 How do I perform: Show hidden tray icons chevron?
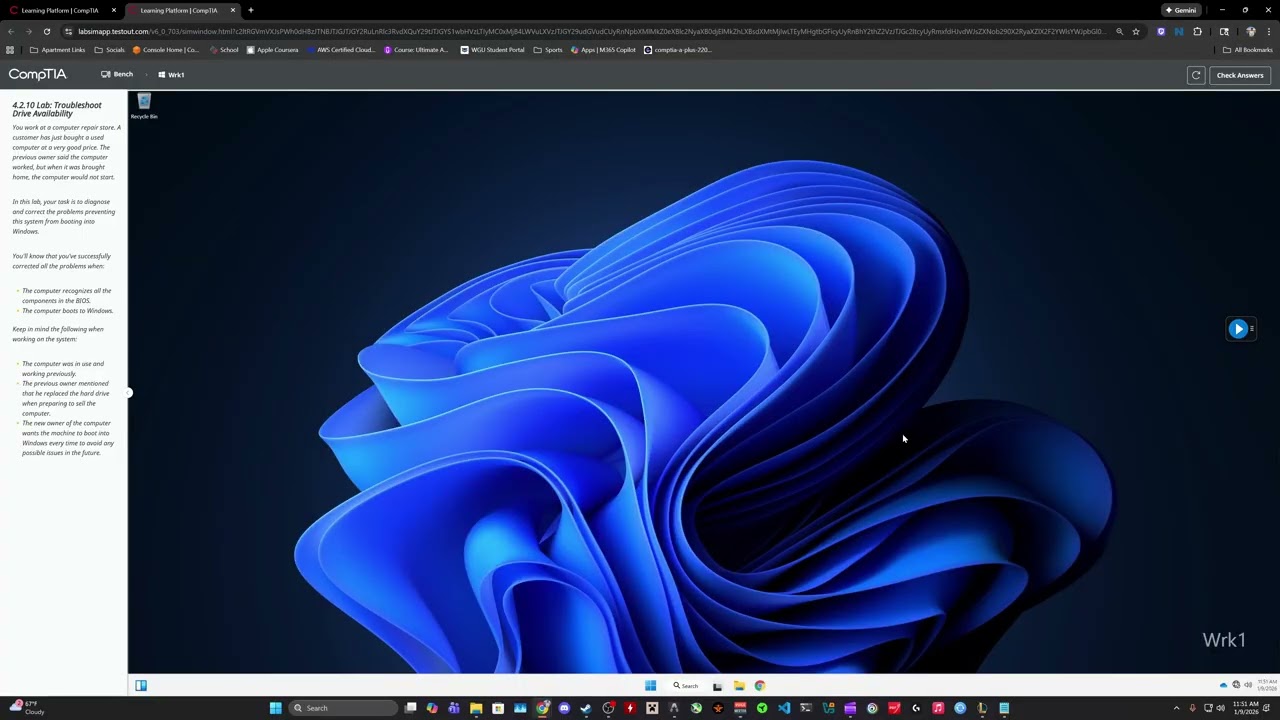(1176, 708)
